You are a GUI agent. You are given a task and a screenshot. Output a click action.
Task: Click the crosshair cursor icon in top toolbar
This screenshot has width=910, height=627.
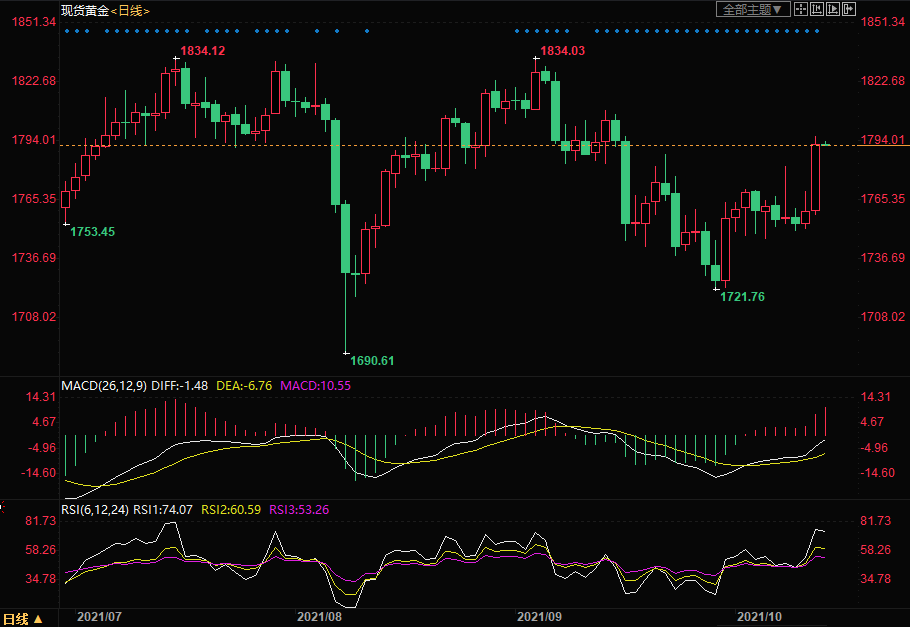[x=801, y=9]
